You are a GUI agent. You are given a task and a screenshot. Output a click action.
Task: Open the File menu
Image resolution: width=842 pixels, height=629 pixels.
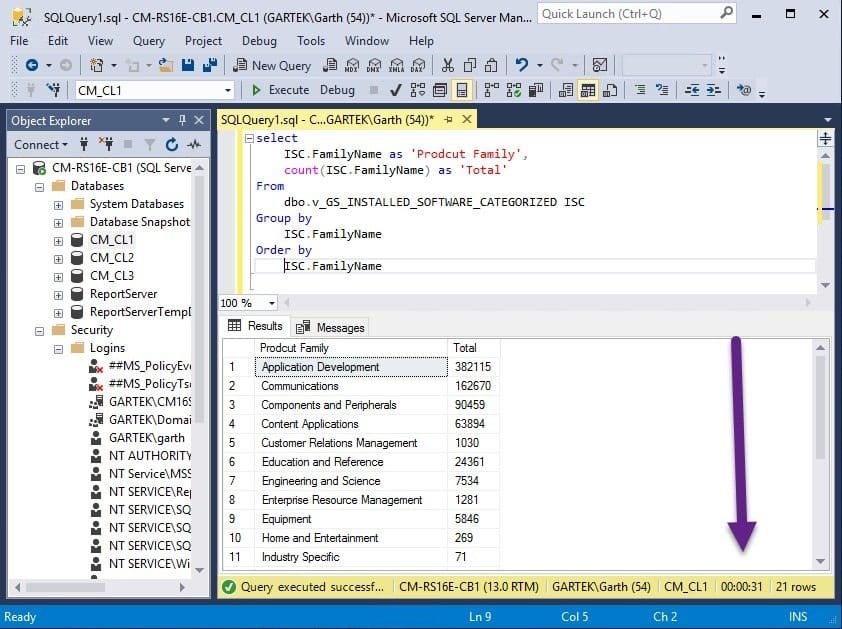(19, 41)
